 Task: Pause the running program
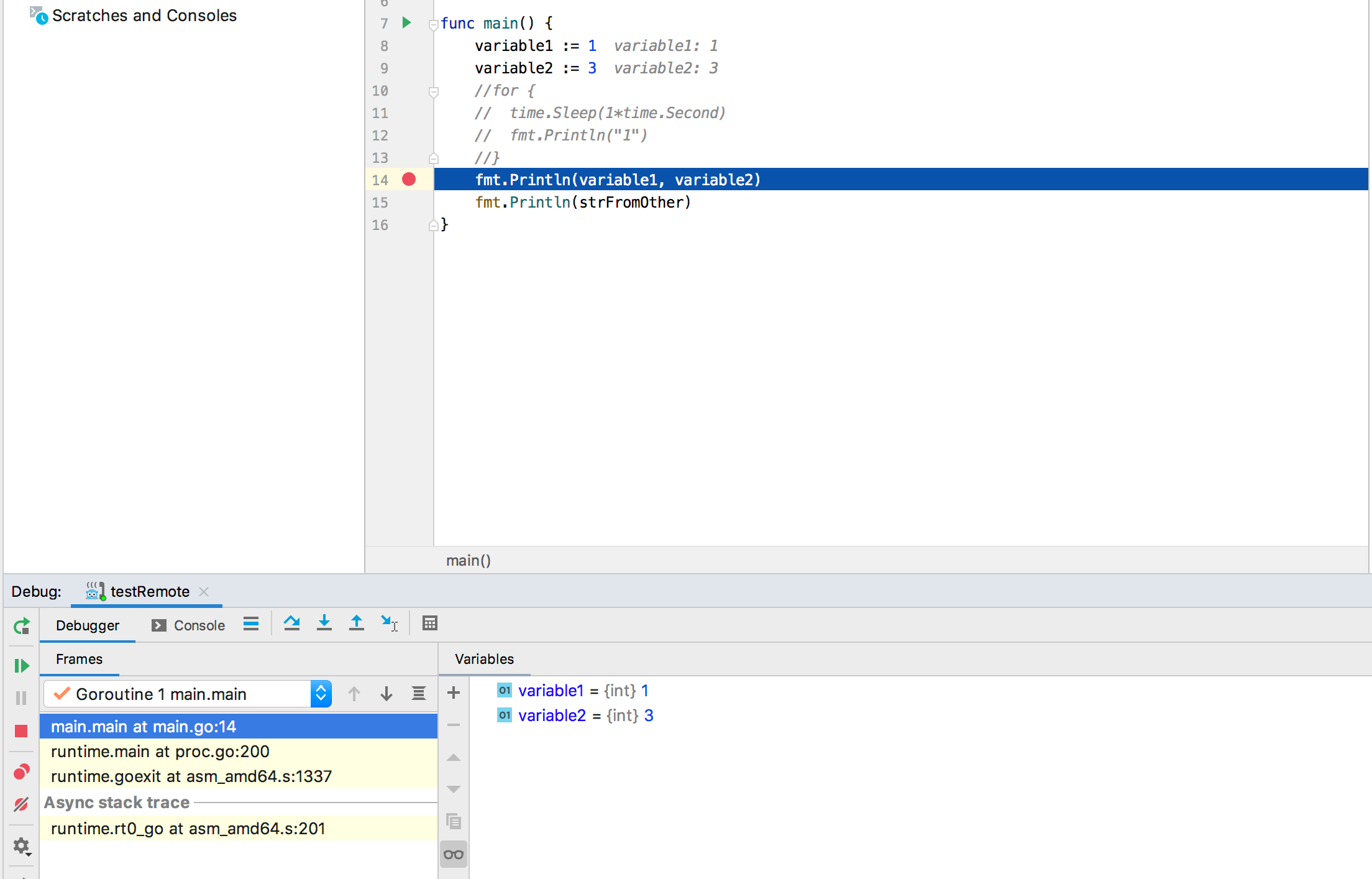tap(21, 697)
